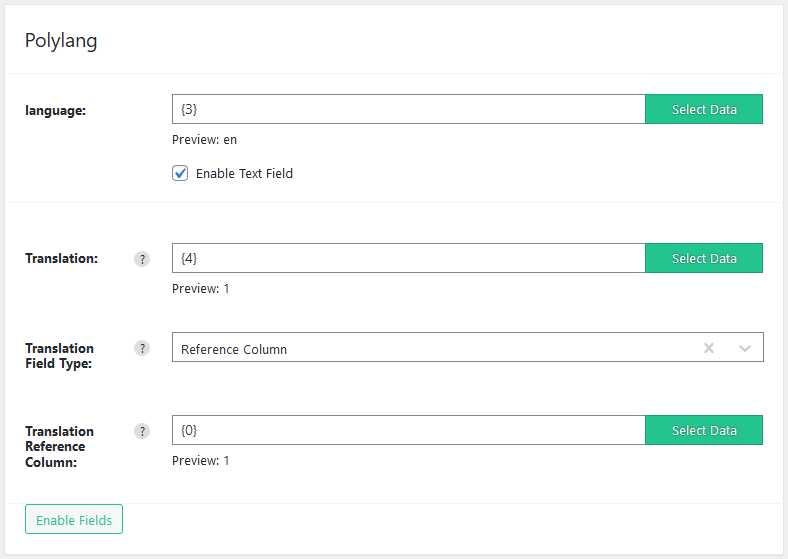
Task: Focus the Reference Column input containing {0}
Action: [x=409, y=430]
